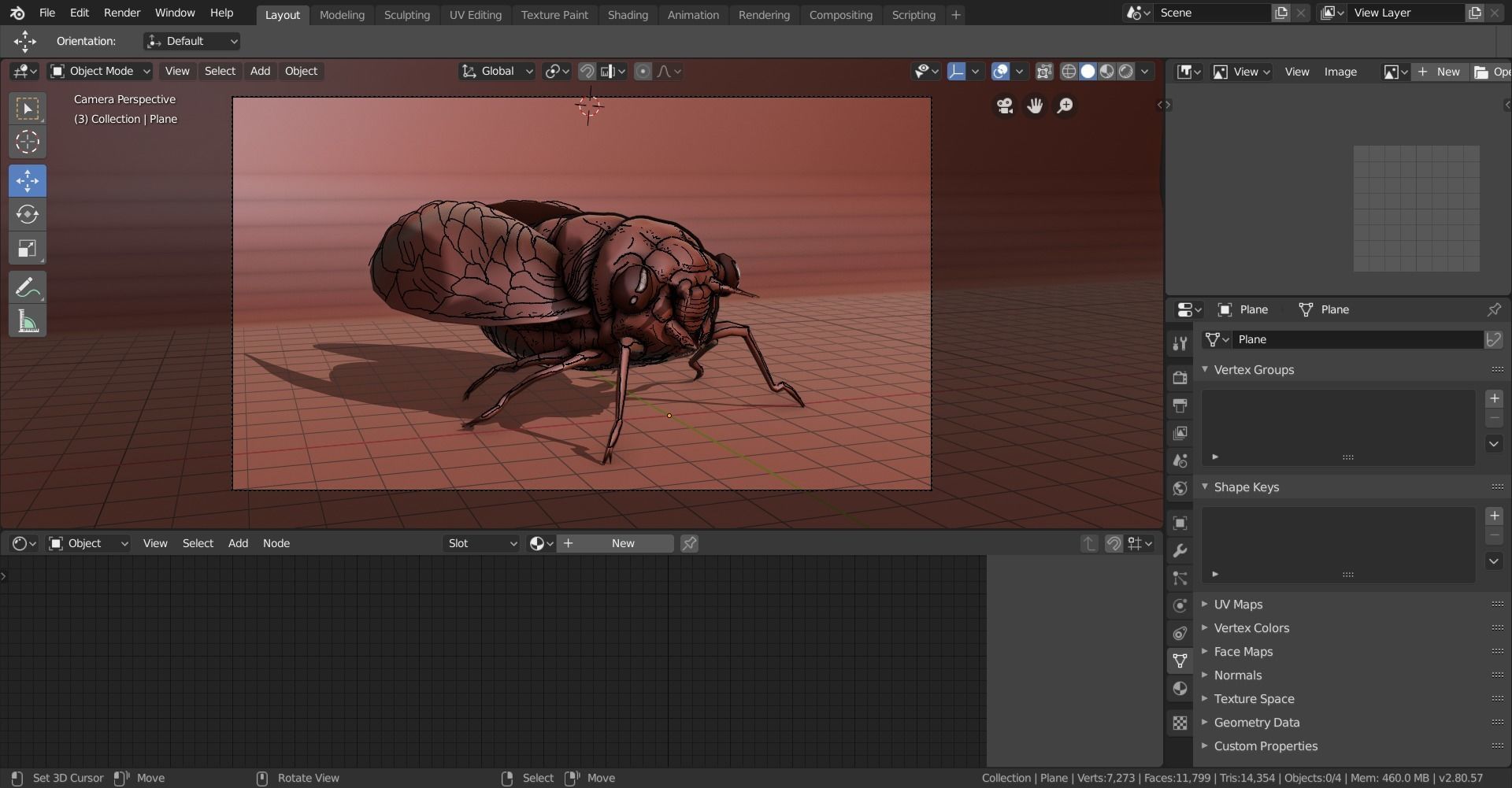
Task: Open the World properties tab
Action: point(1180,488)
